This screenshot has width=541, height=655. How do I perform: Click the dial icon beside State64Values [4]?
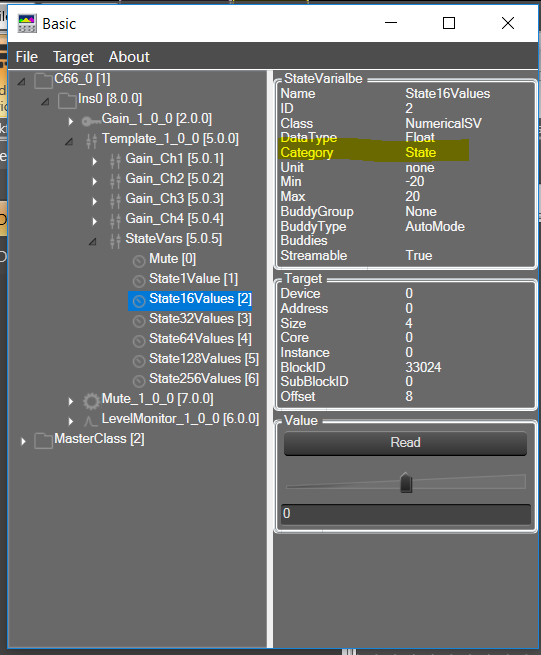[x=139, y=341]
